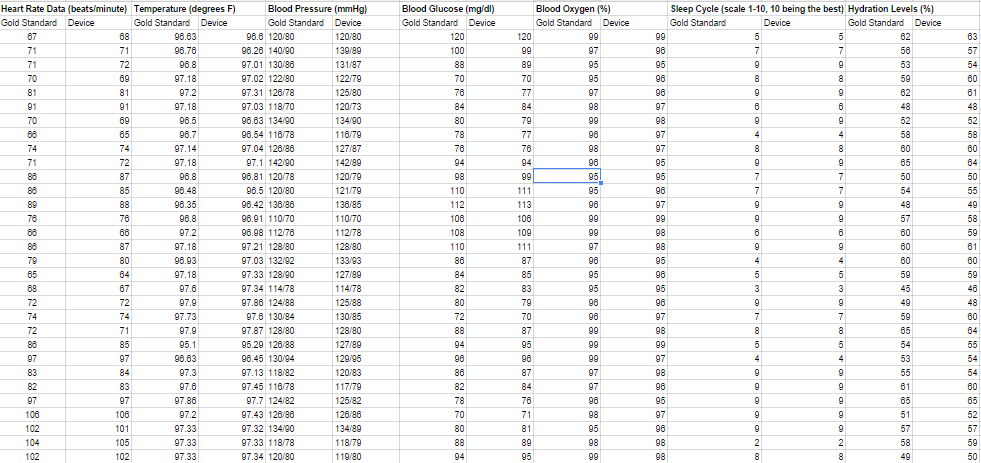Select the blood pressure cell reading 131/87
This screenshot has height=463, width=981.
pos(349,63)
